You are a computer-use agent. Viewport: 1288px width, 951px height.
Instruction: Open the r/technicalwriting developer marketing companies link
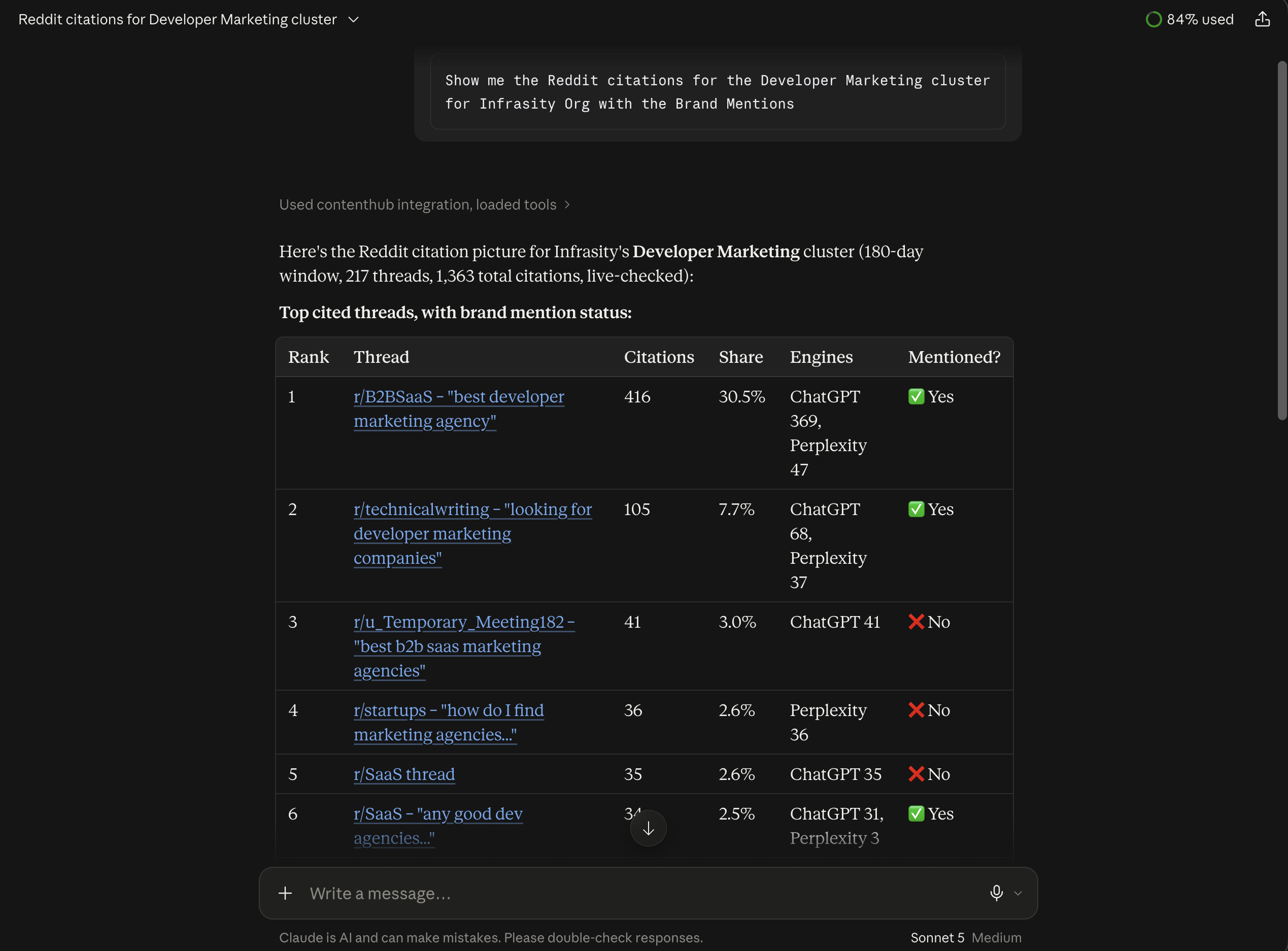(472, 534)
